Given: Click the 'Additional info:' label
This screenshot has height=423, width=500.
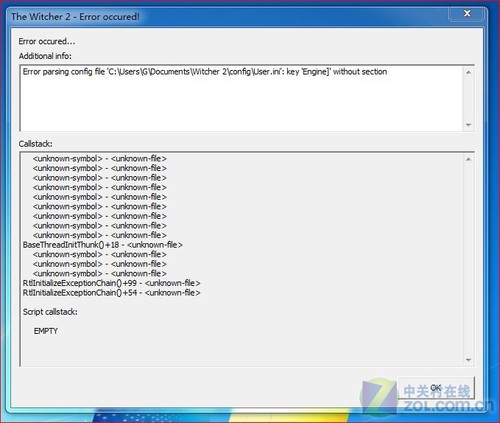Looking at the screenshot, I should coord(45,56).
